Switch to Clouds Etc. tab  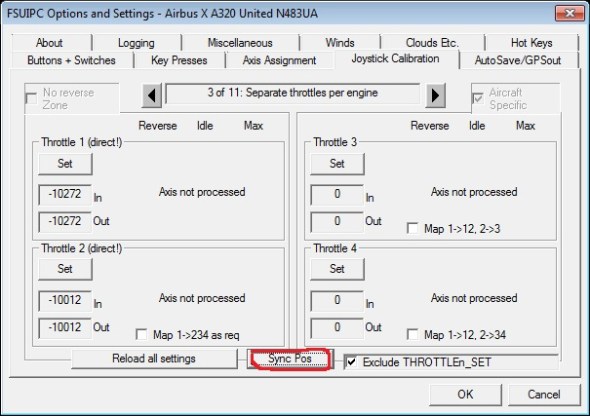[432, 43]
